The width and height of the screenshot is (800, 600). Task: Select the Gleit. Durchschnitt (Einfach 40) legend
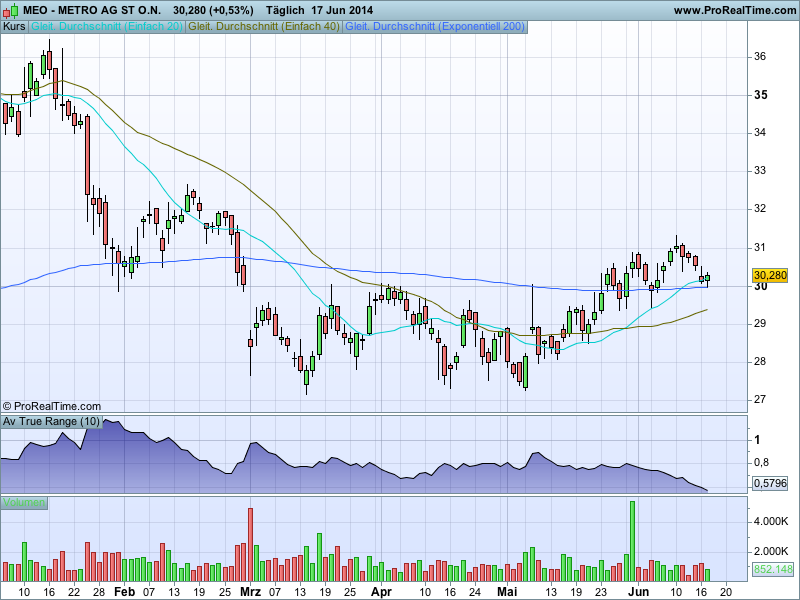pos(264,27)
